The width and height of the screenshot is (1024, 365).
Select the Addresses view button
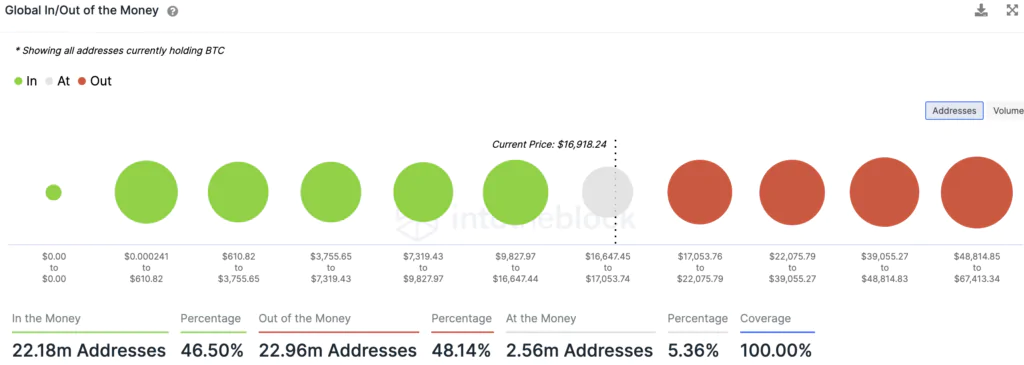coord(954,111)
